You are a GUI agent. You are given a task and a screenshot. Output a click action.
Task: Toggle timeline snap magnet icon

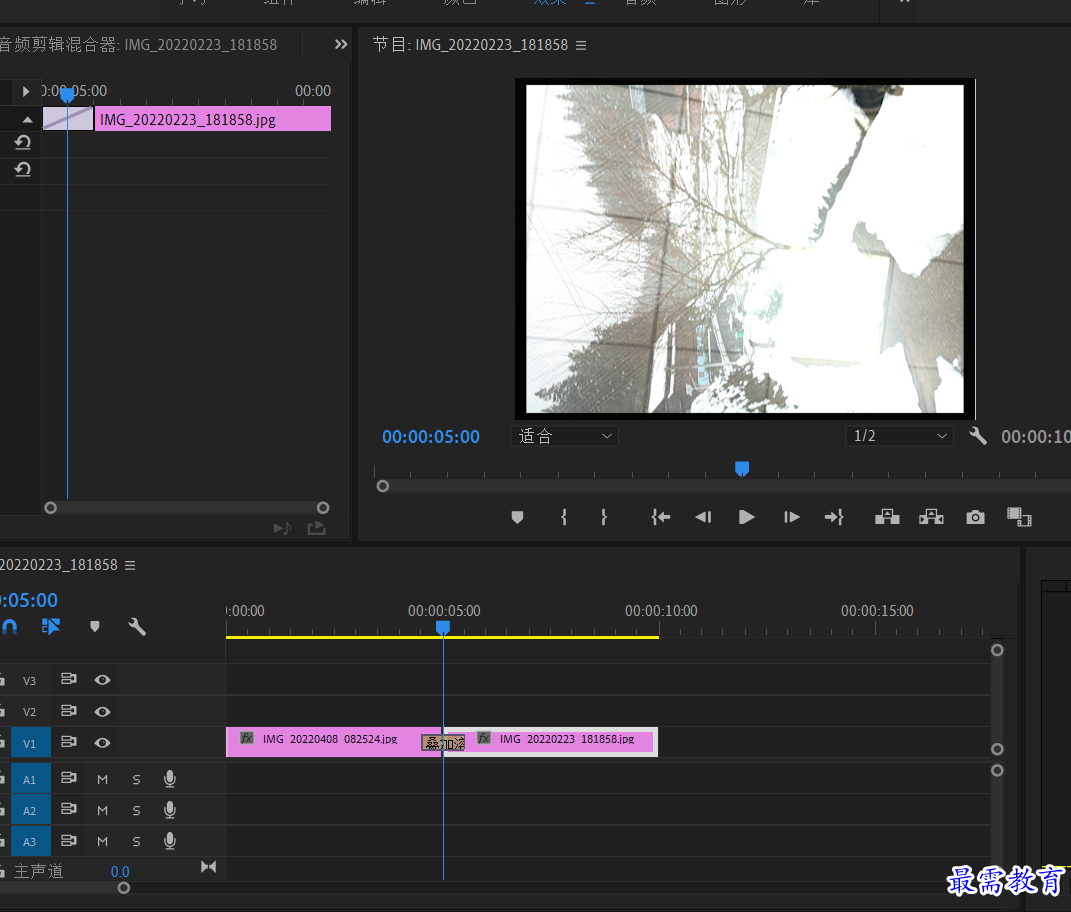(x=10, y=626)
